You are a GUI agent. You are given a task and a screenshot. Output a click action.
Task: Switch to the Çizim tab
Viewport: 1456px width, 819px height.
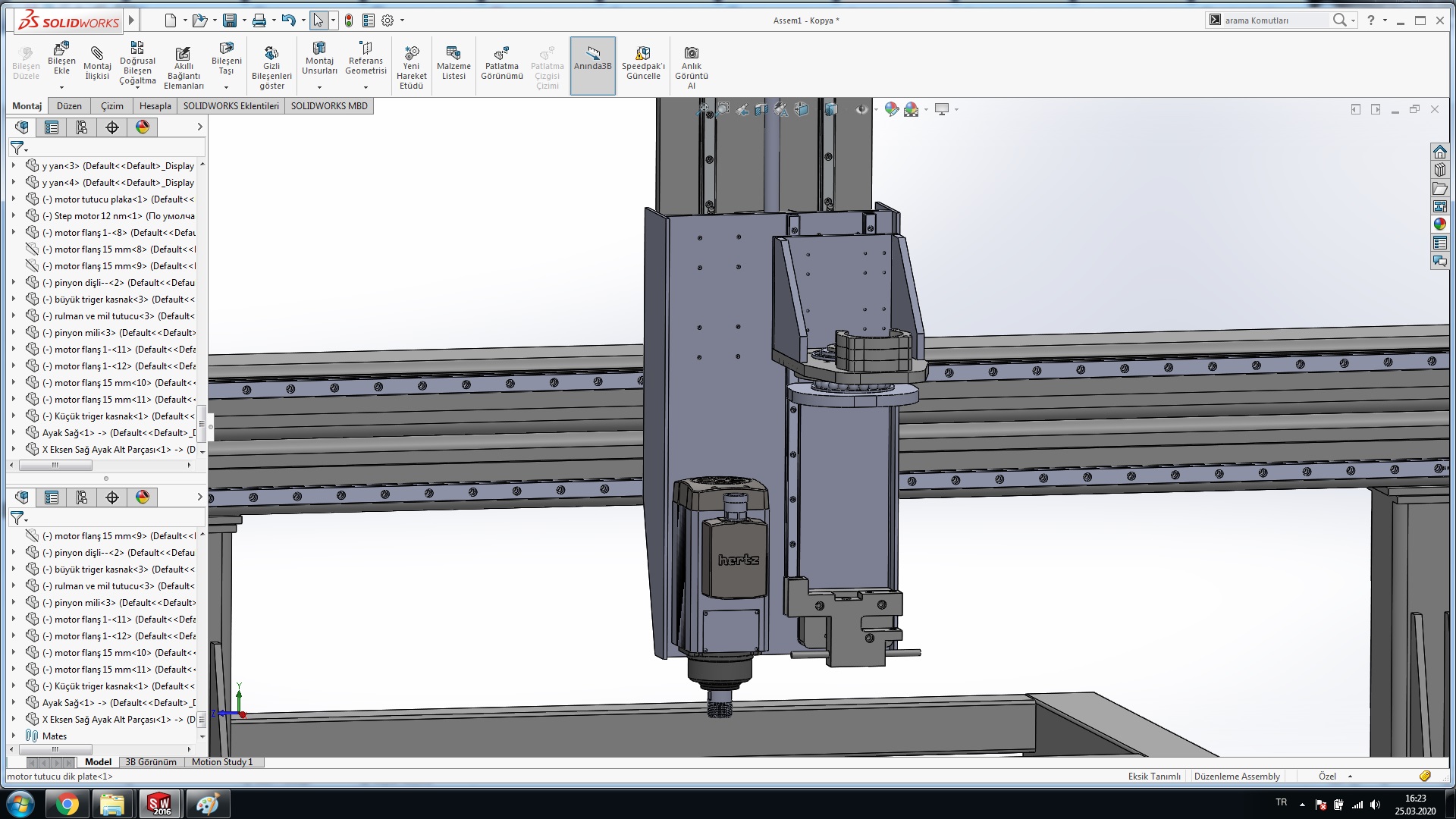[112, 105]
